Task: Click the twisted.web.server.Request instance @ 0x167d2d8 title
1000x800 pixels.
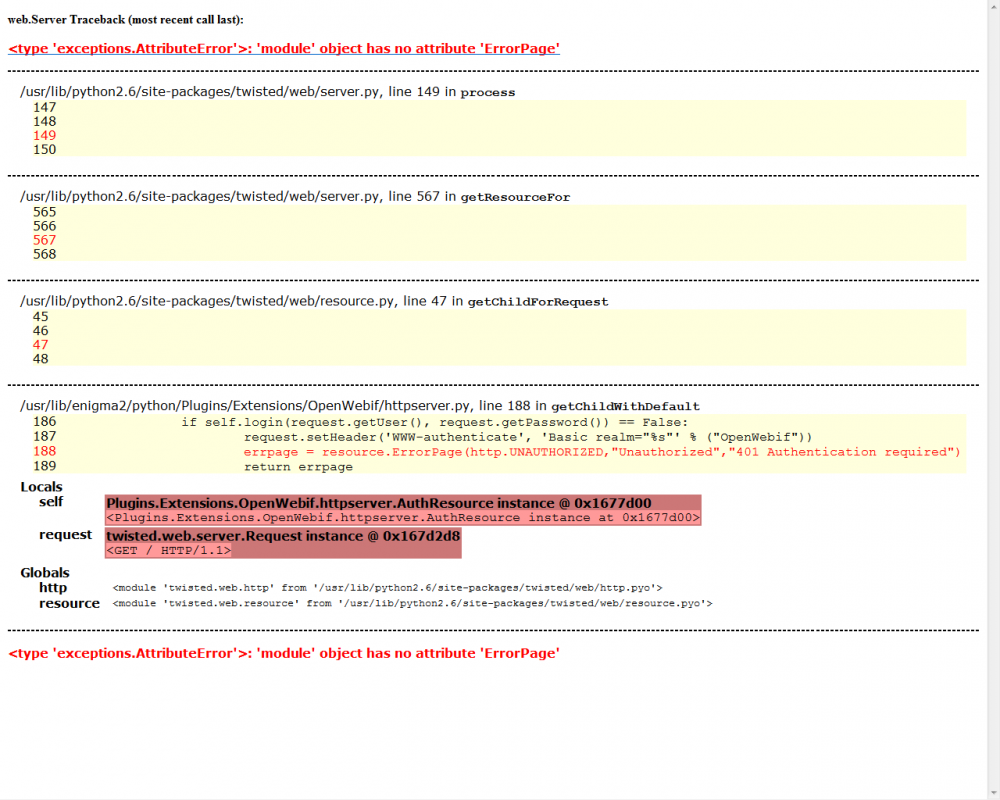Action: point(283,536)
